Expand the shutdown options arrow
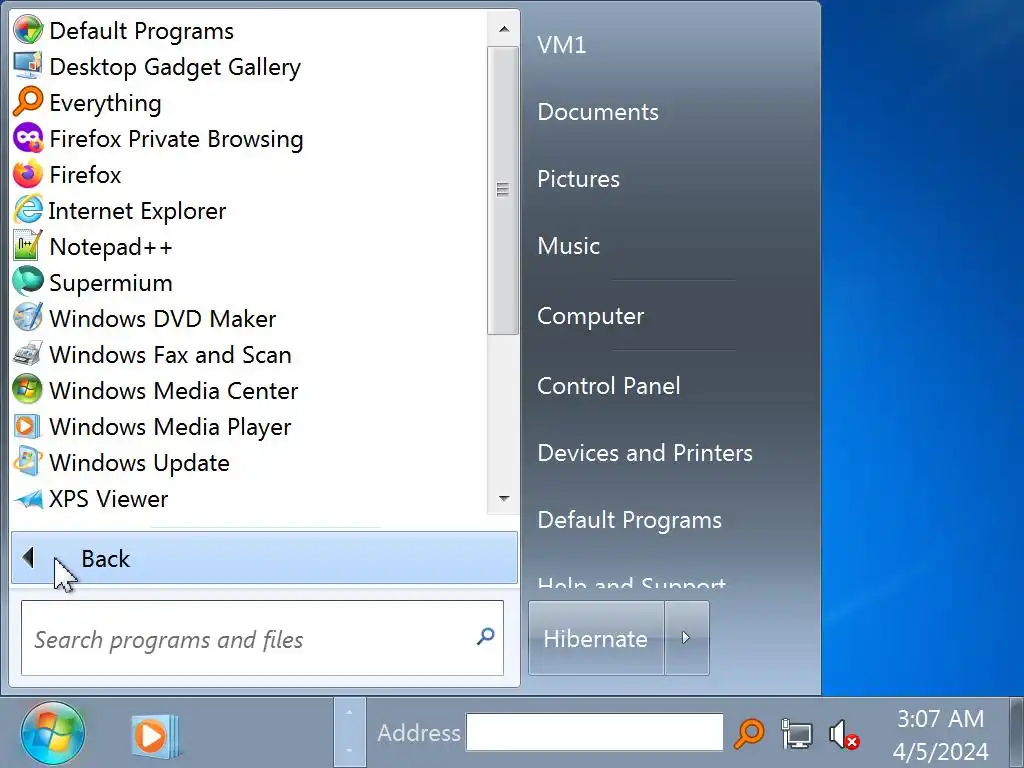The image size is (1024, 768). point(686,638)
